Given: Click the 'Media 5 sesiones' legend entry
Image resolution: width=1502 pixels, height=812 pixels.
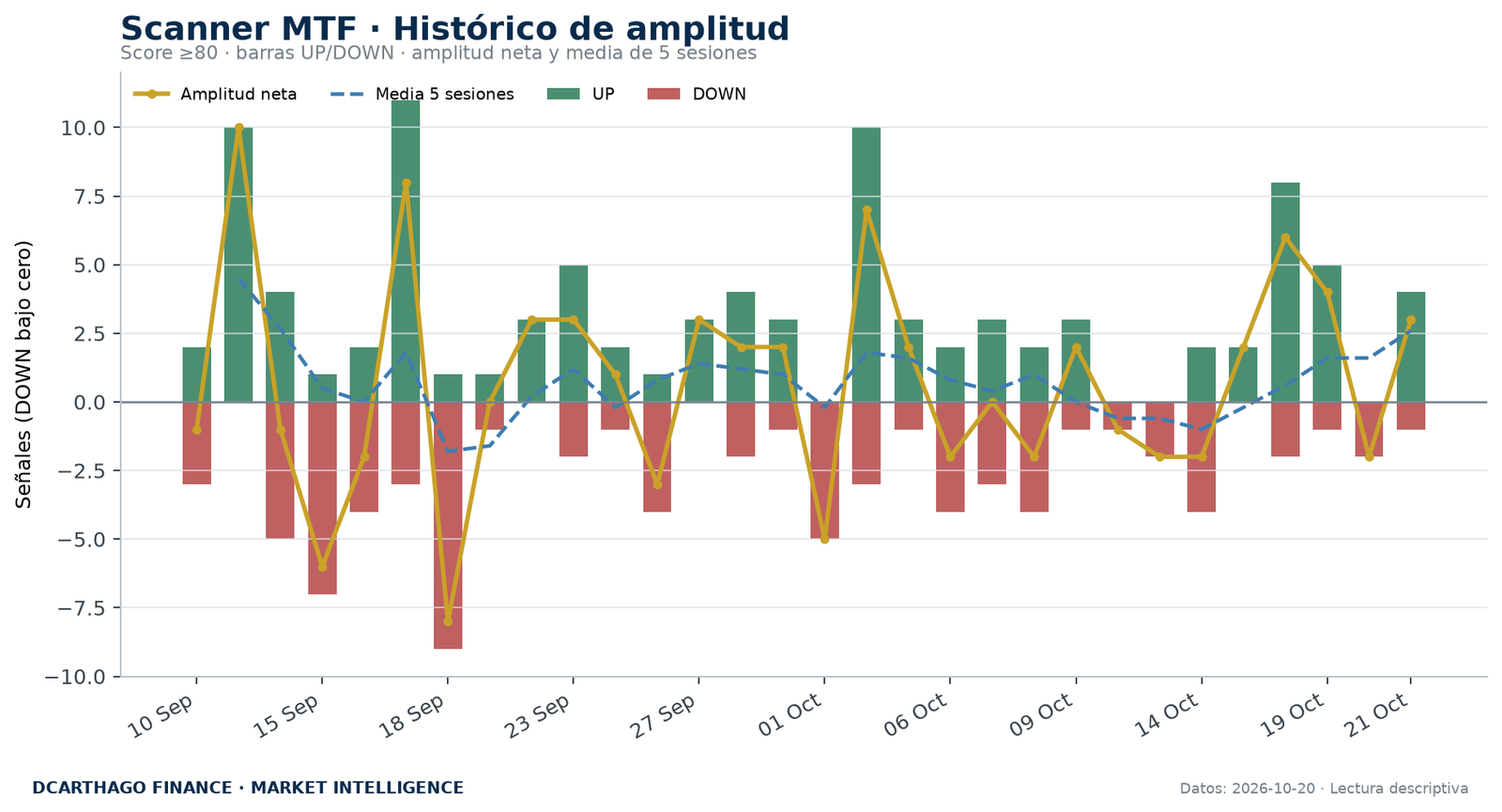Looking at the screenshot, I should pos(422,94).
